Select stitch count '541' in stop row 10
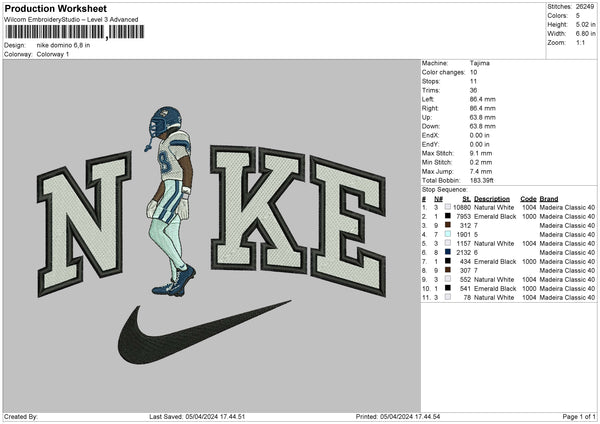600x424 pixels. click(x=465, y=289)
